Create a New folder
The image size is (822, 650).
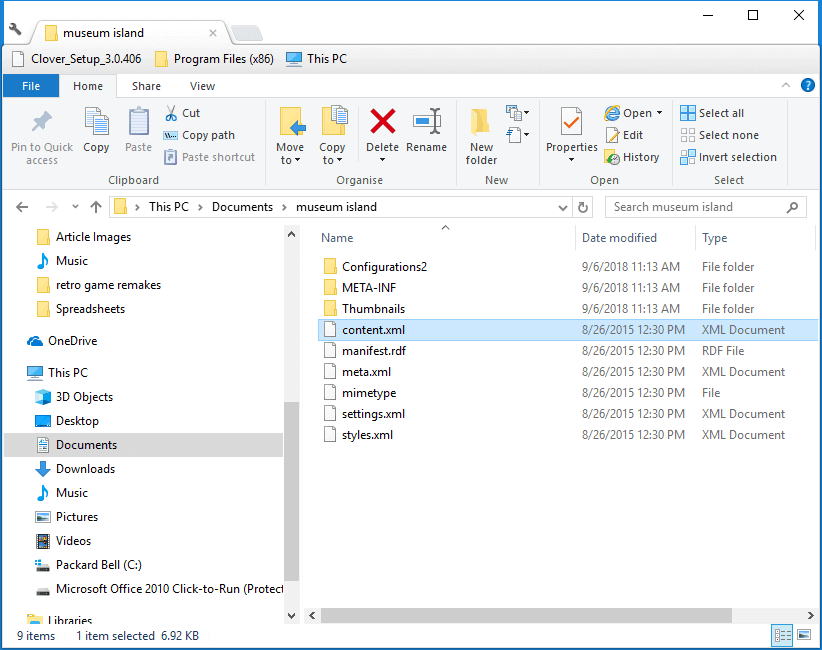tap(481, 136)
